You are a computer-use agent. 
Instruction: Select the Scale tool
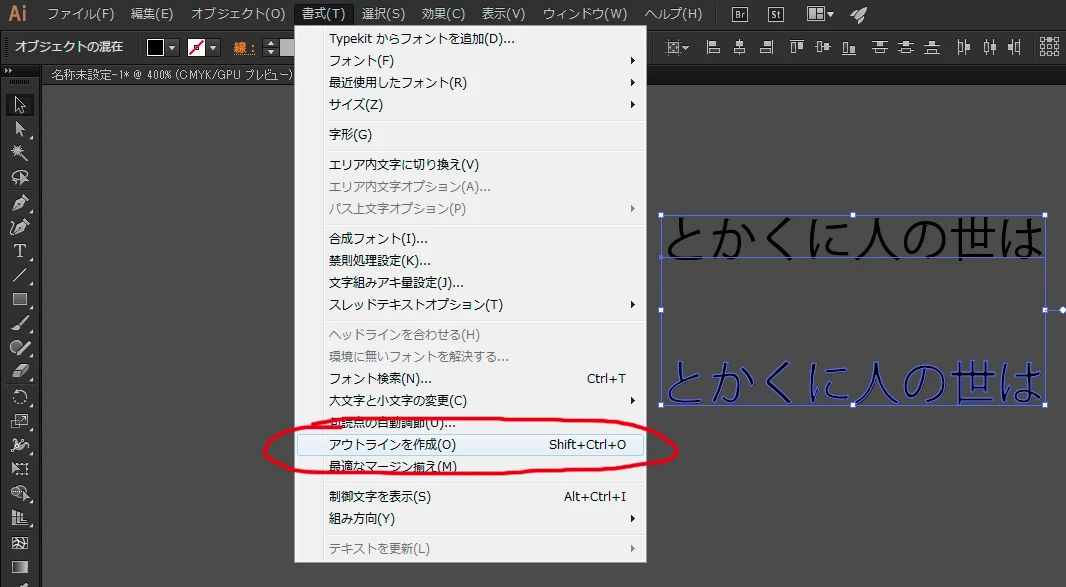pyautogui.click(x=20, y=421)
